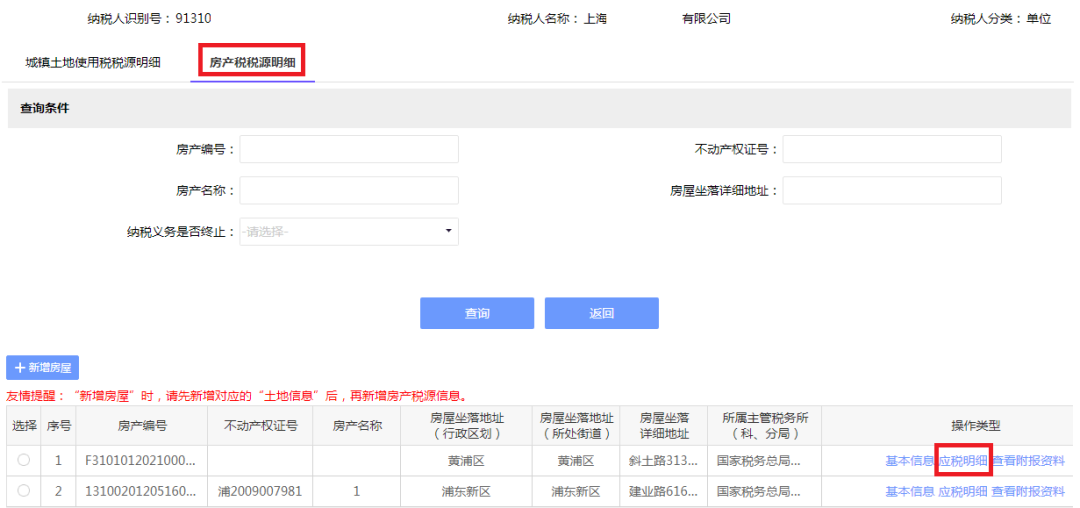
Task: Open 查看附报资料 for the 浦东新区 row
Action: [x=1028, y=491]
